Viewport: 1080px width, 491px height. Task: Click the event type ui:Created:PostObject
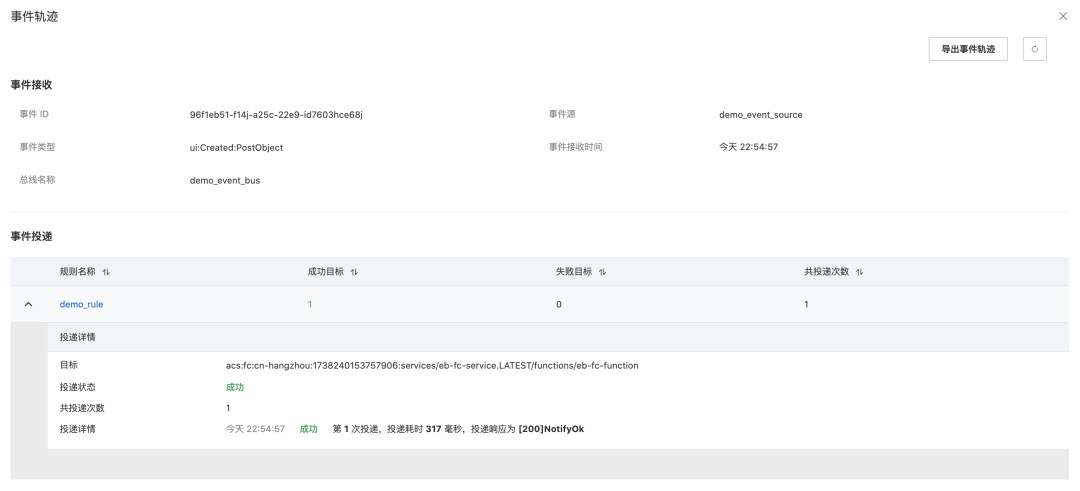236,147
